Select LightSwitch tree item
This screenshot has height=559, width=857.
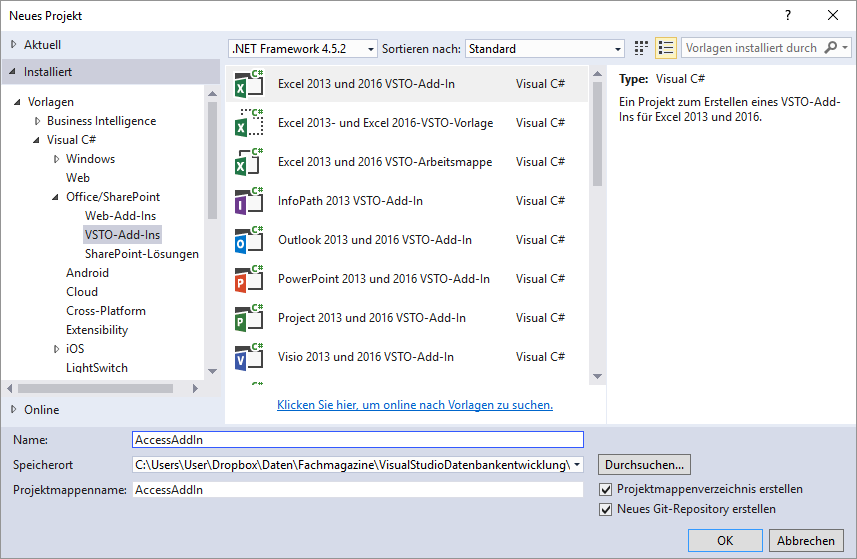tap(97, 368)
